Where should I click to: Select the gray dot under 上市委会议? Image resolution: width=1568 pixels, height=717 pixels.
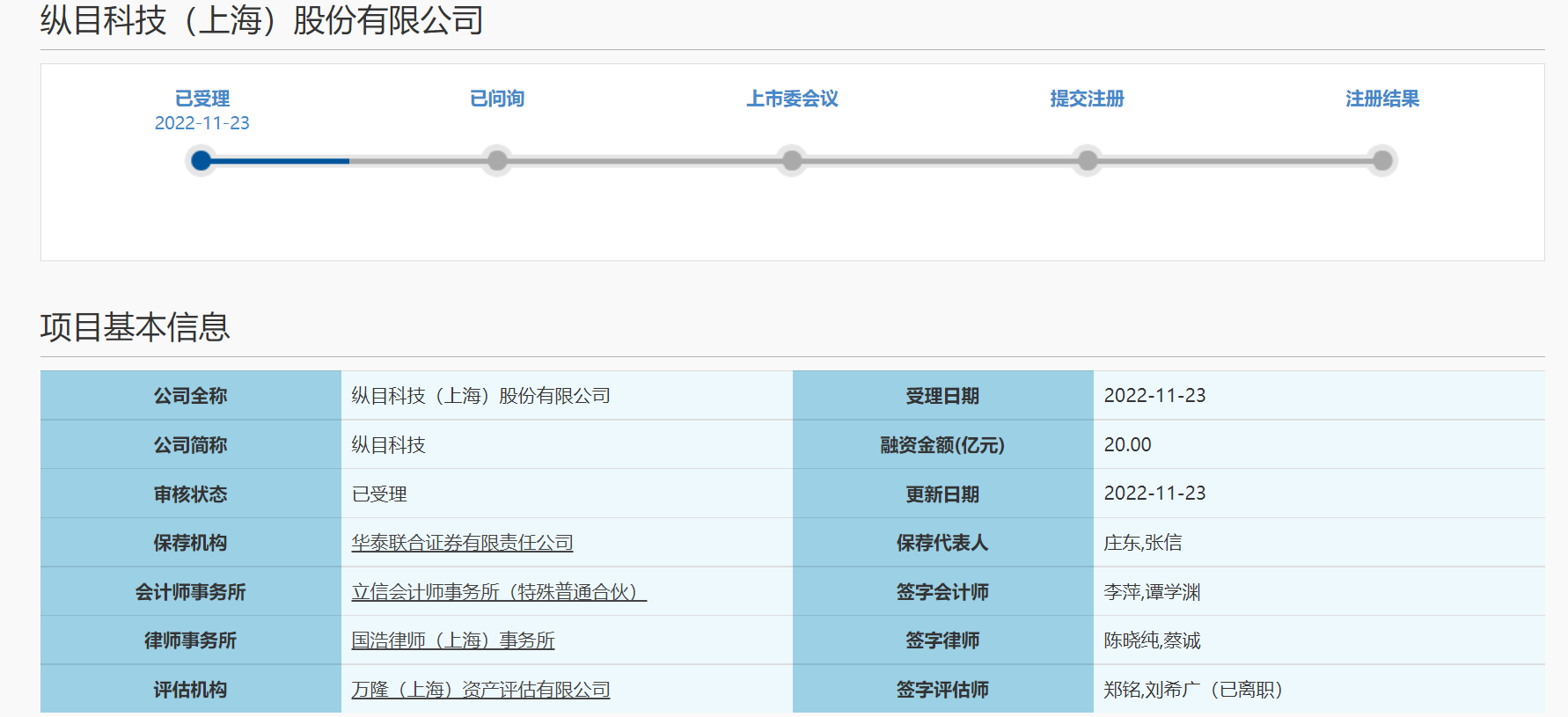pos(792,161)
